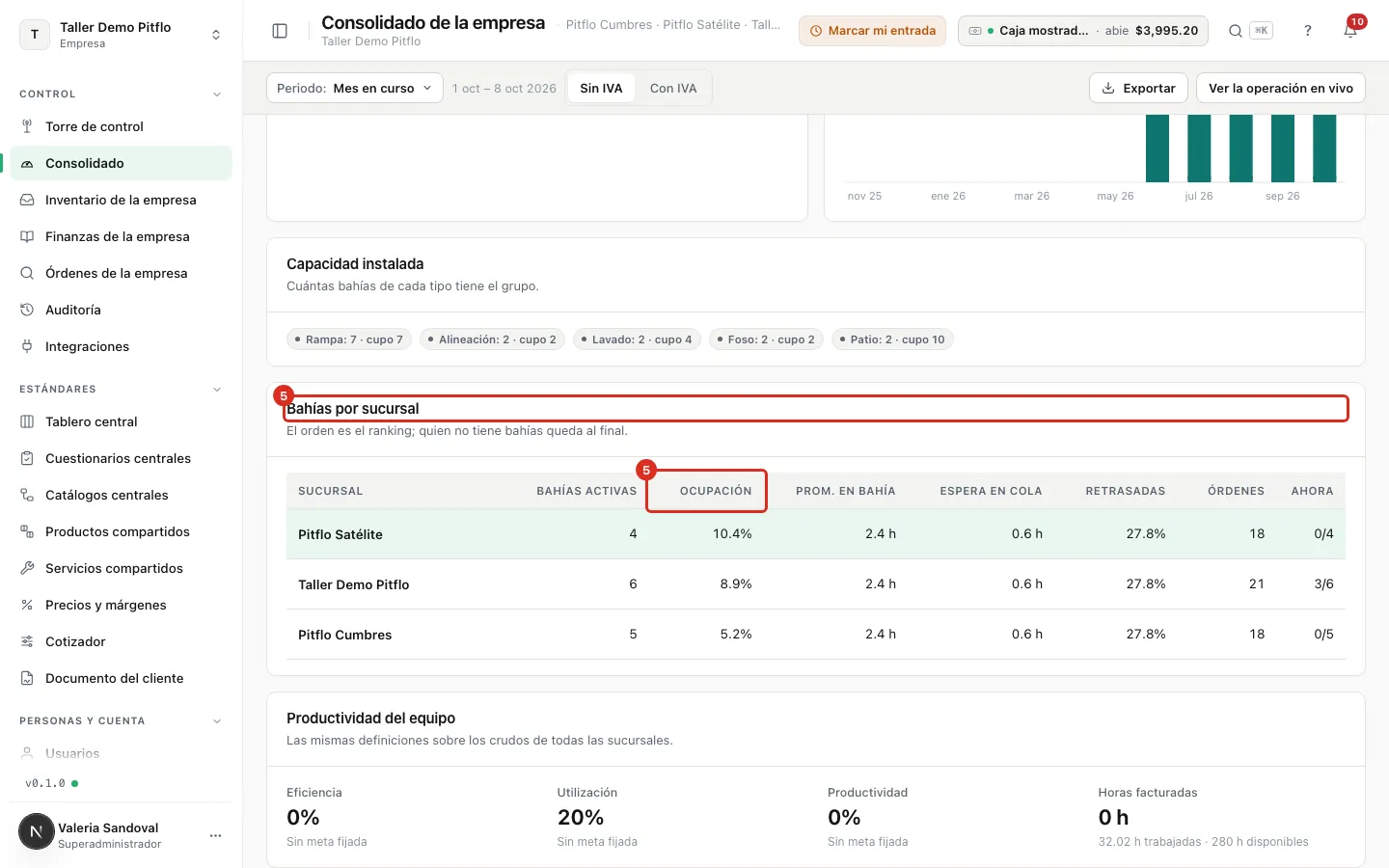Click Órdenes de la empresa search icon
Viewport: 1389px width, 868px height.
pos(27,273)
